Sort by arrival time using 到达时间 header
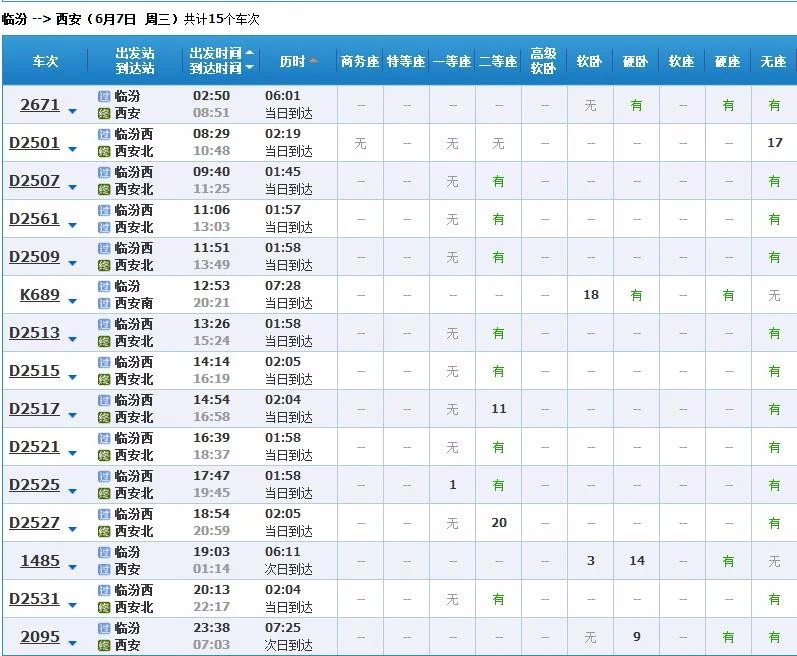The image size is (797, 656). 222,68
